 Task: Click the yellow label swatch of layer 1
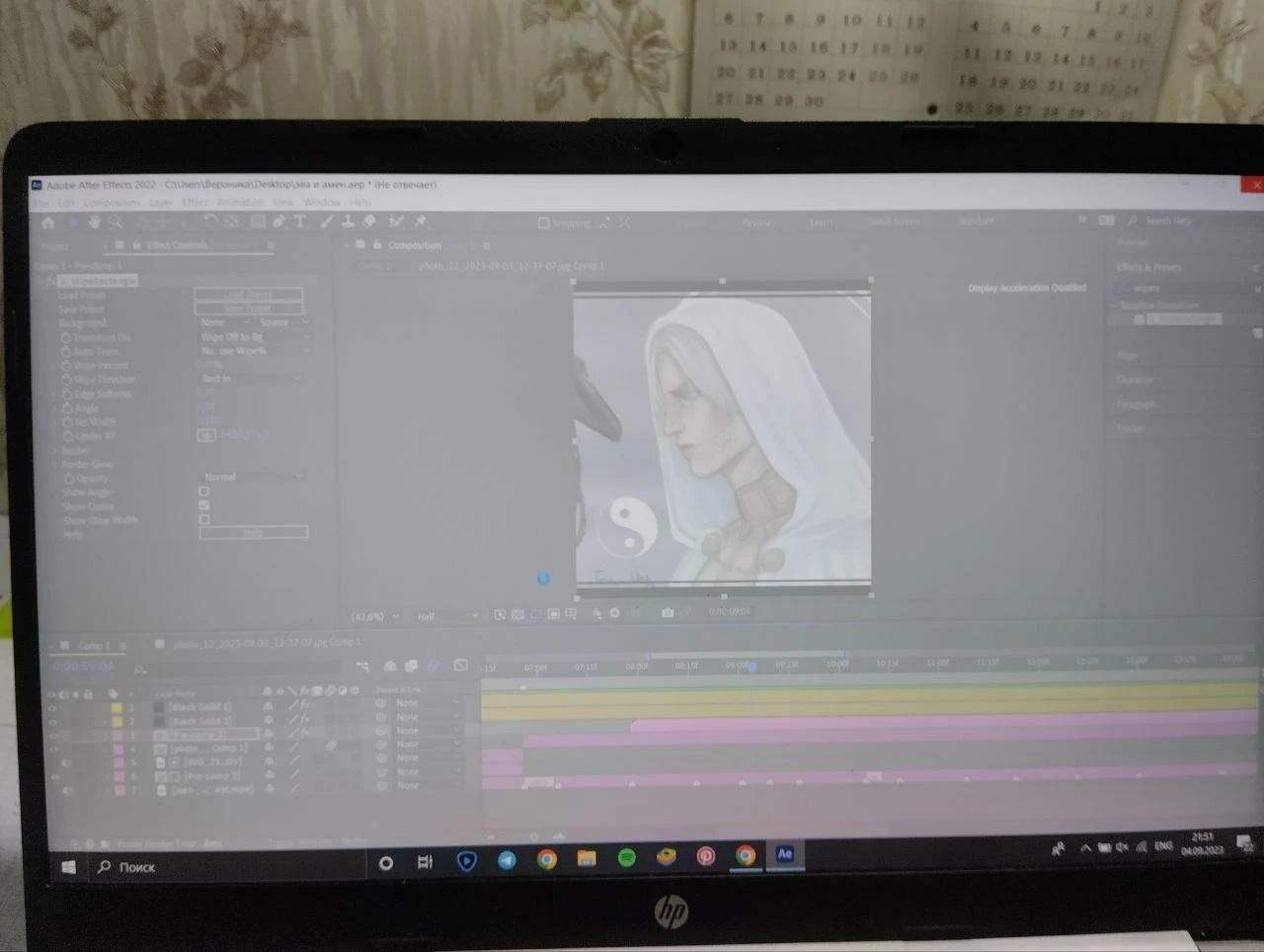coord(117,708)
